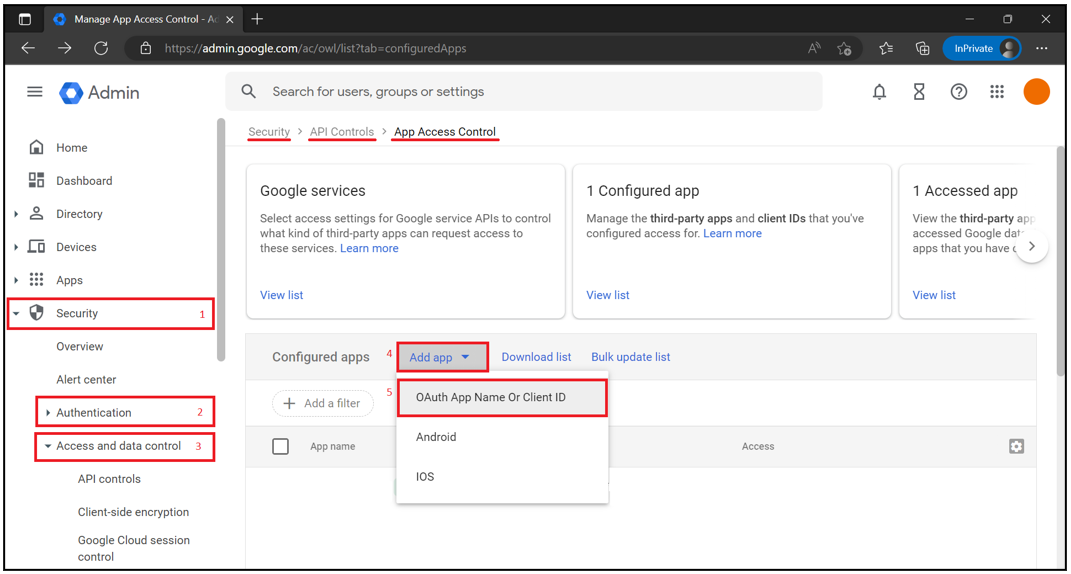
Task: Open View list under Google services
Action: coord(281,295)
